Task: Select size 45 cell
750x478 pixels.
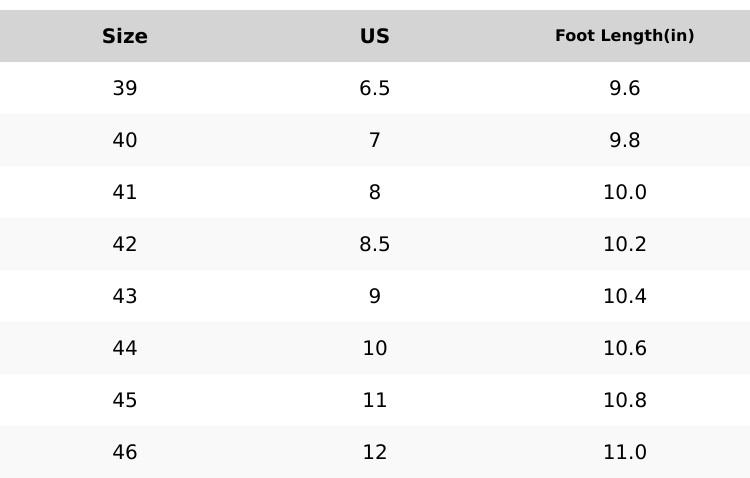Action: [x=125, y=400]
